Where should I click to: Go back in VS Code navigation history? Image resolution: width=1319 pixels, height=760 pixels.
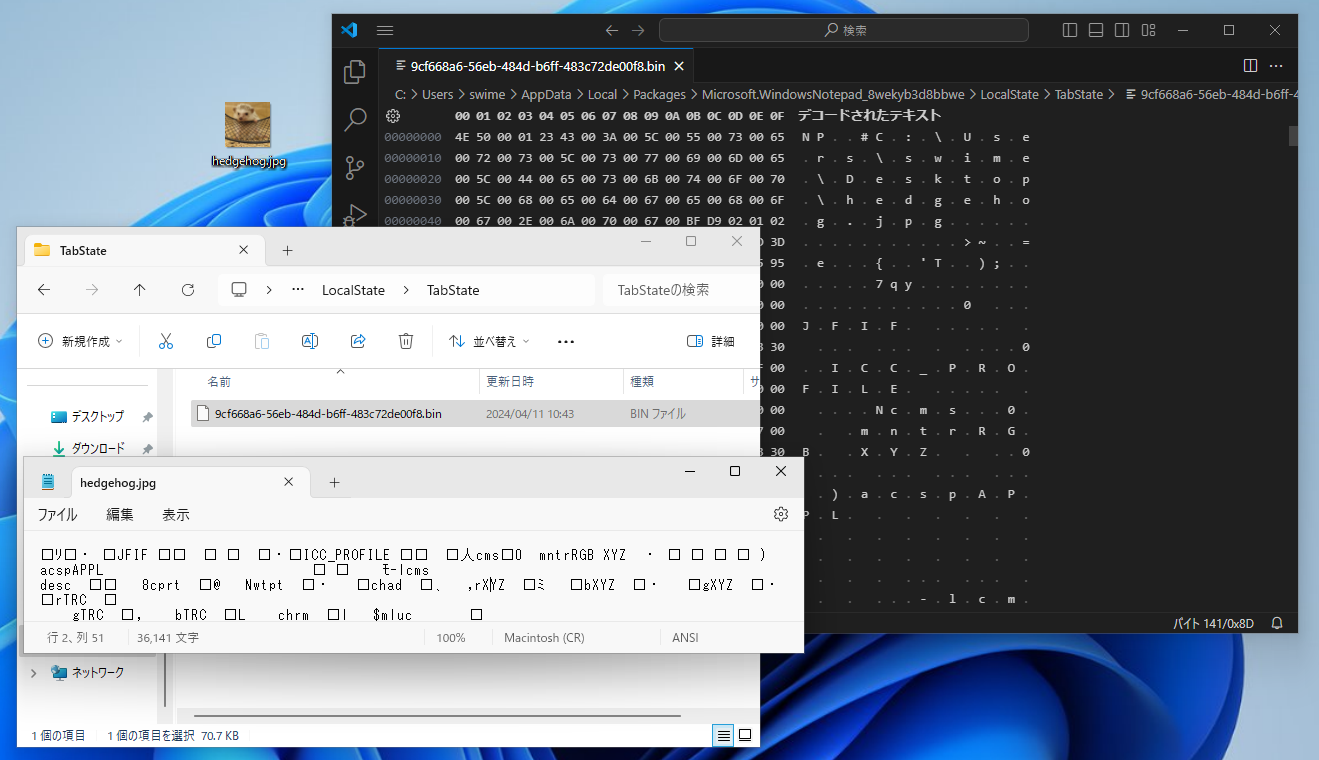612,30
